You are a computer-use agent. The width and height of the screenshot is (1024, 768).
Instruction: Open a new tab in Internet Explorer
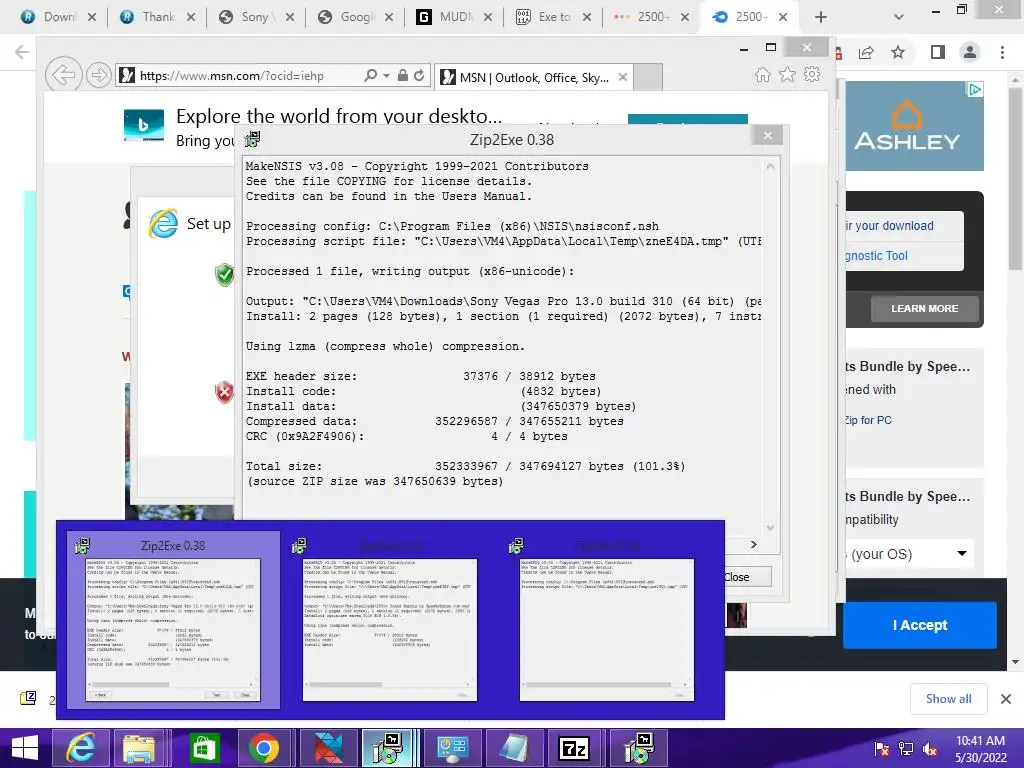coord(648,77)
